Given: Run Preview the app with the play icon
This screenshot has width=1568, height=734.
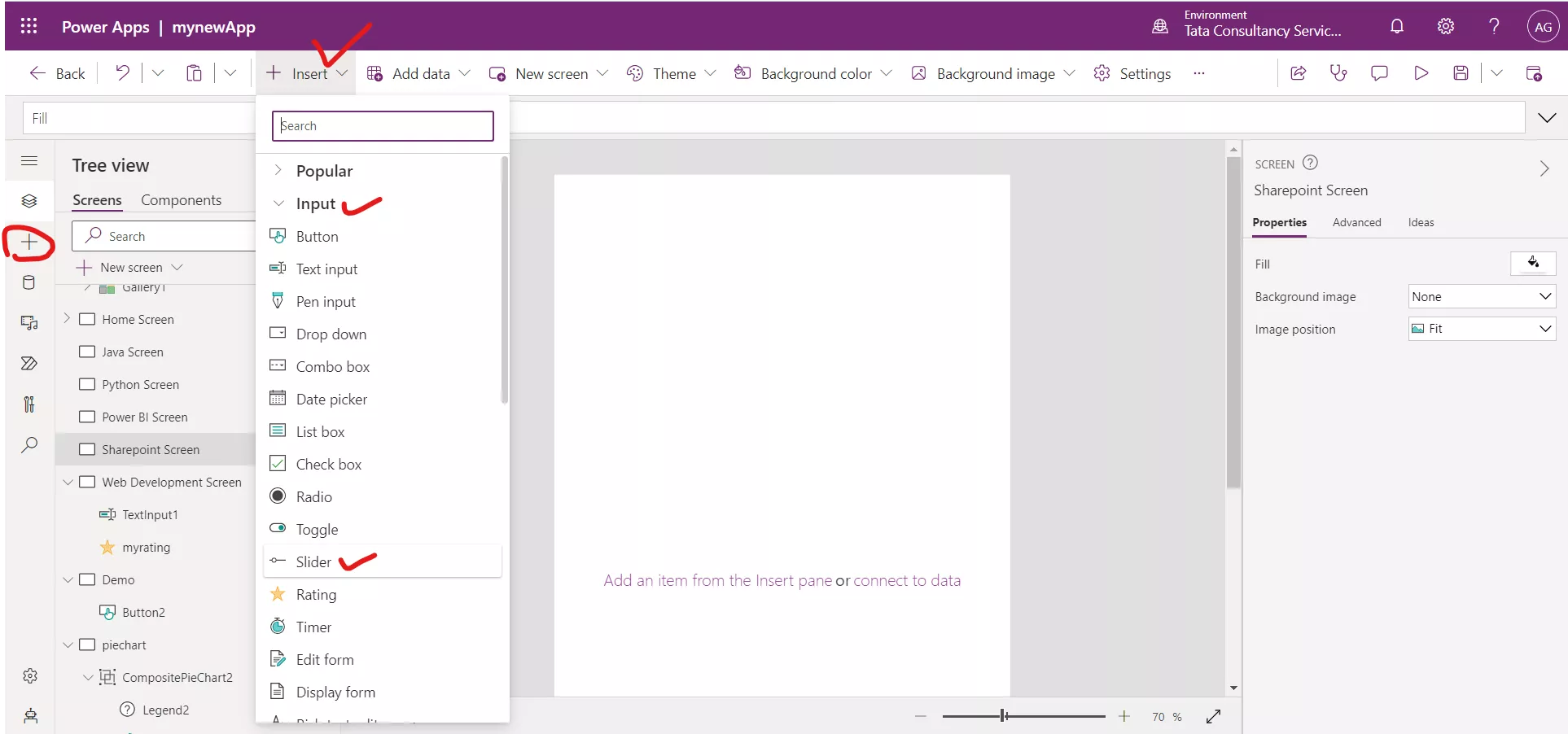Looking at the screenshot, I should click(1421, 72).
